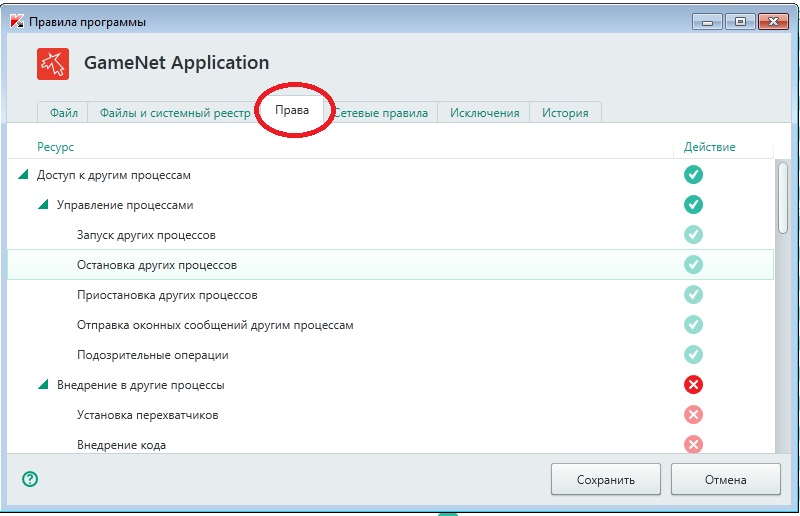Image resolution: width=800 pixels, height=516 pixels.
Task: Collapse the Доступ к другим процессам group
Action: point(23,175)
